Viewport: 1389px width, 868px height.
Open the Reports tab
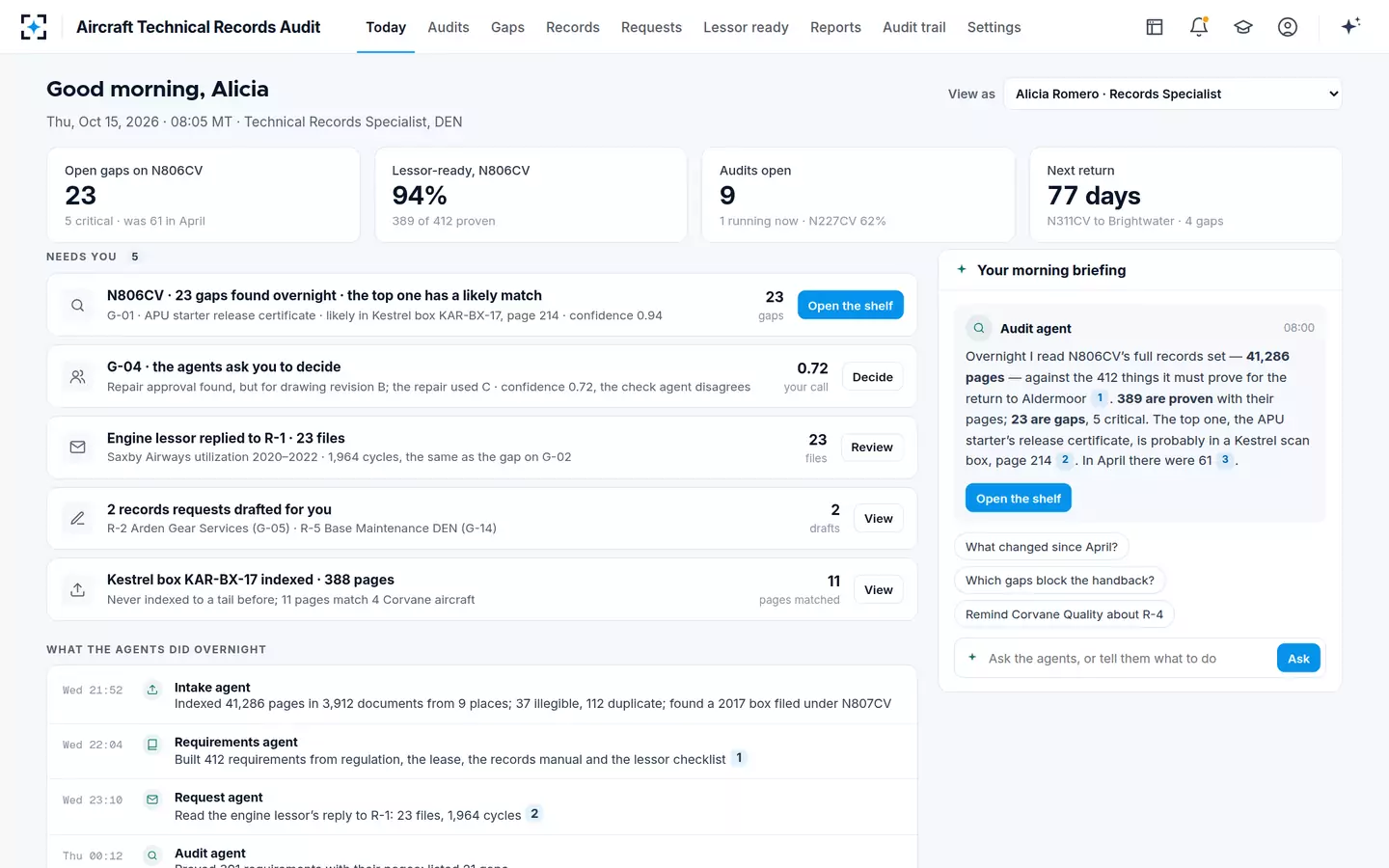pyautogui.click(x=835, y=27)
